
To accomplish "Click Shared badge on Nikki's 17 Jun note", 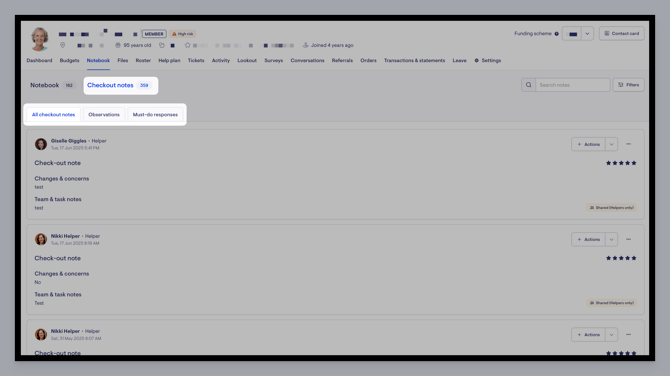I will (612, 303).
